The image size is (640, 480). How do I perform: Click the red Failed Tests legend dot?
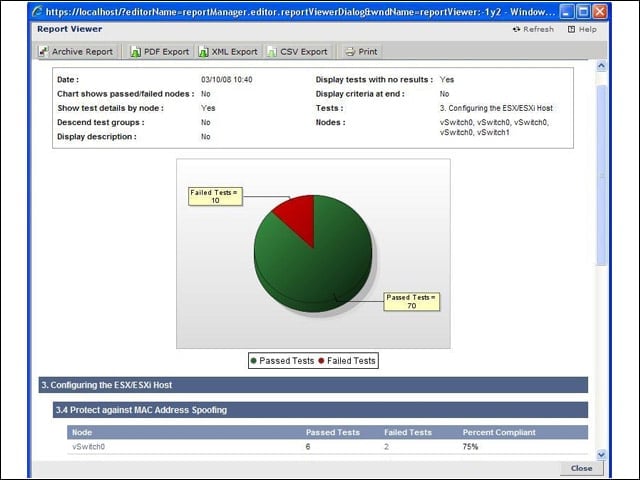321,361
